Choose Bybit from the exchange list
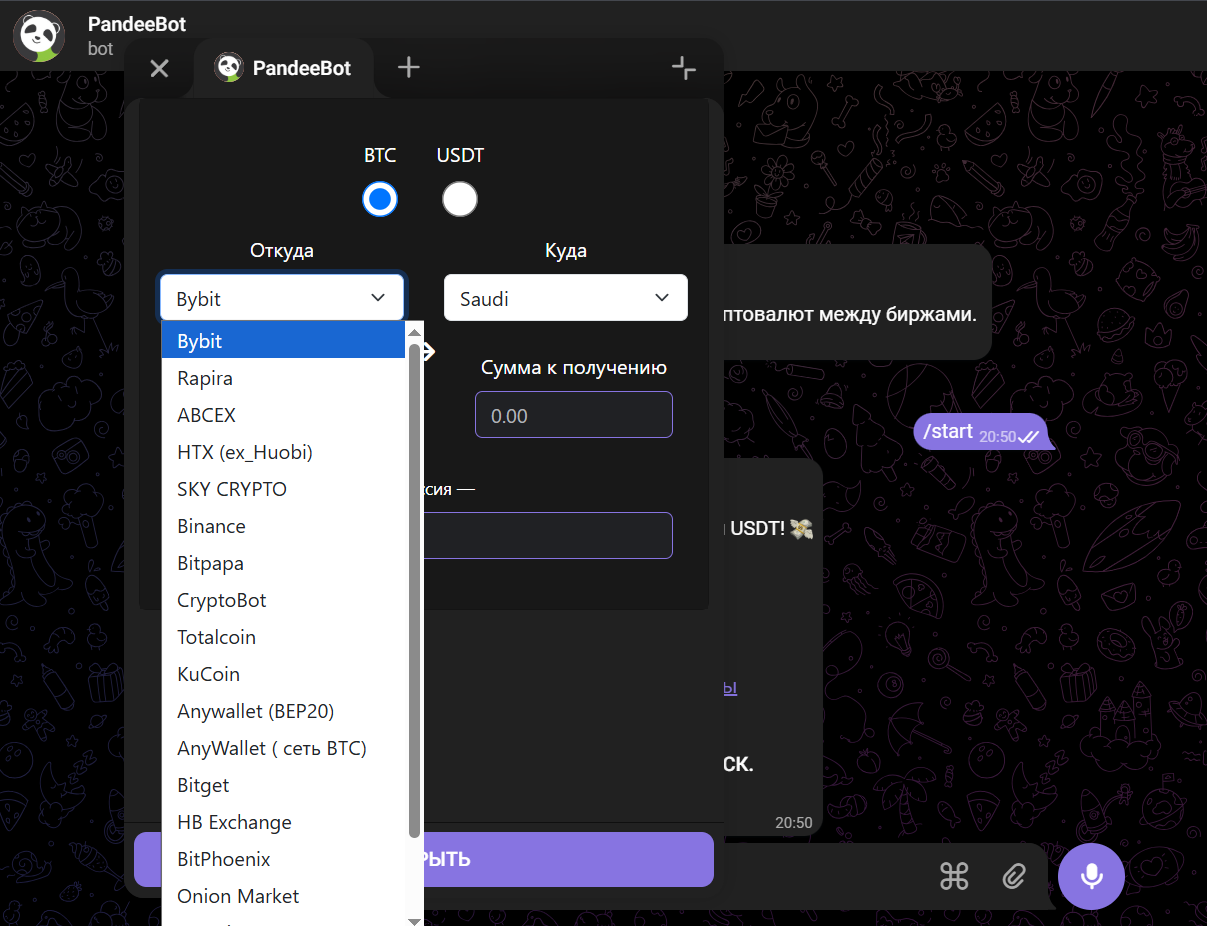The height and width of the screenshot is (926, 1207). click(x=283, y=341)
